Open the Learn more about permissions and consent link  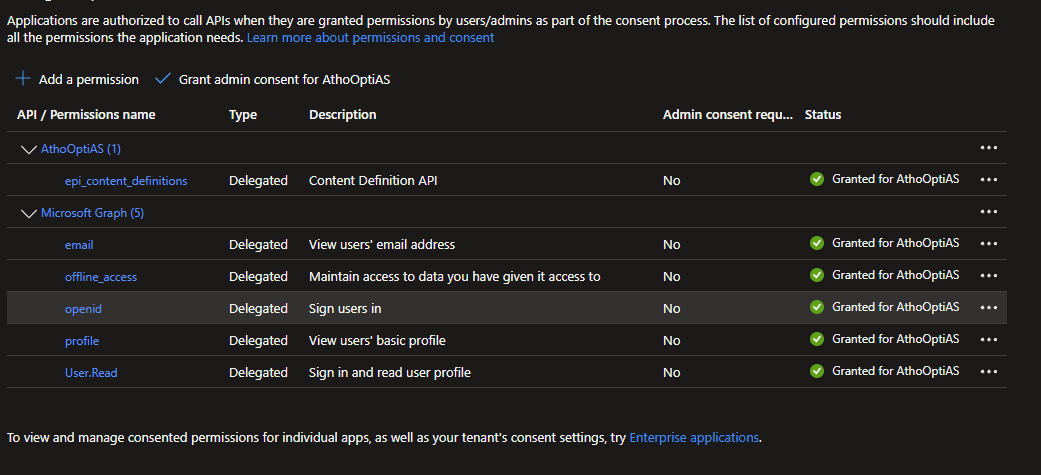(370, 38)
